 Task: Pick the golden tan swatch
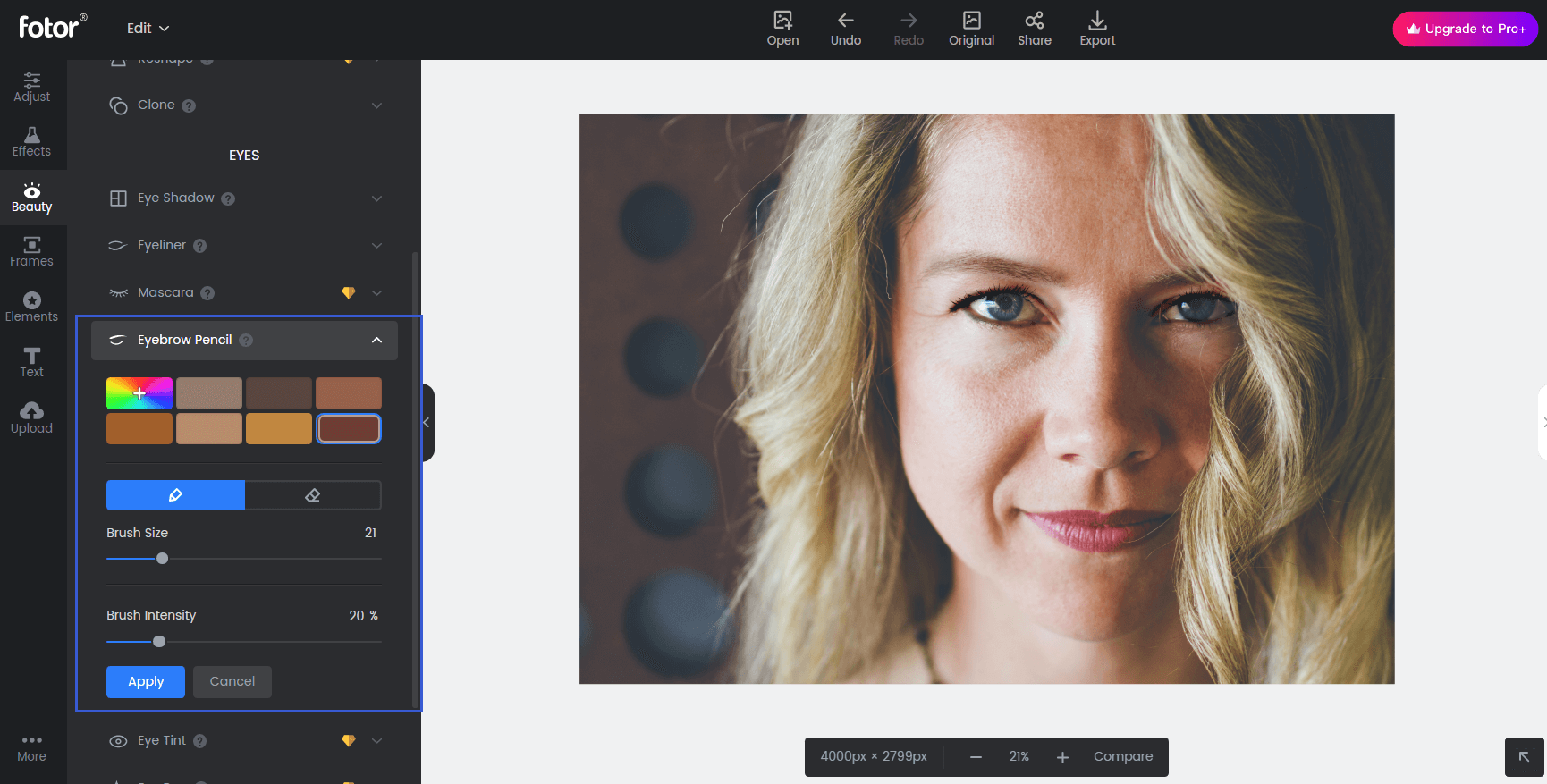tap(279, 429)
